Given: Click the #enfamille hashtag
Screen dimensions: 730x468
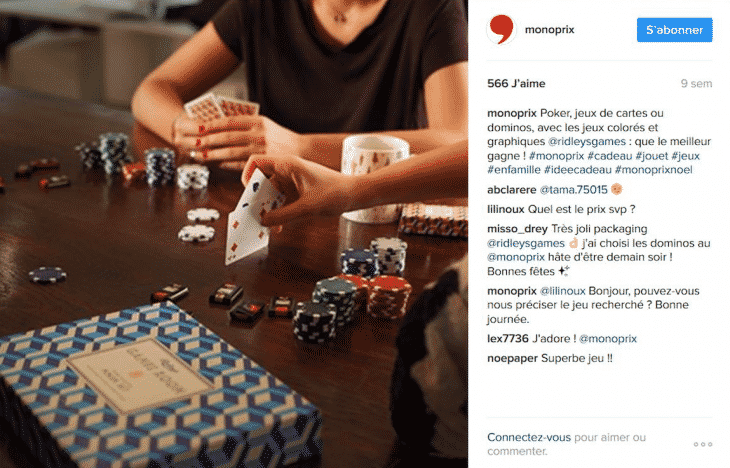Looking at the screenshot, I should tap(514, 170).
